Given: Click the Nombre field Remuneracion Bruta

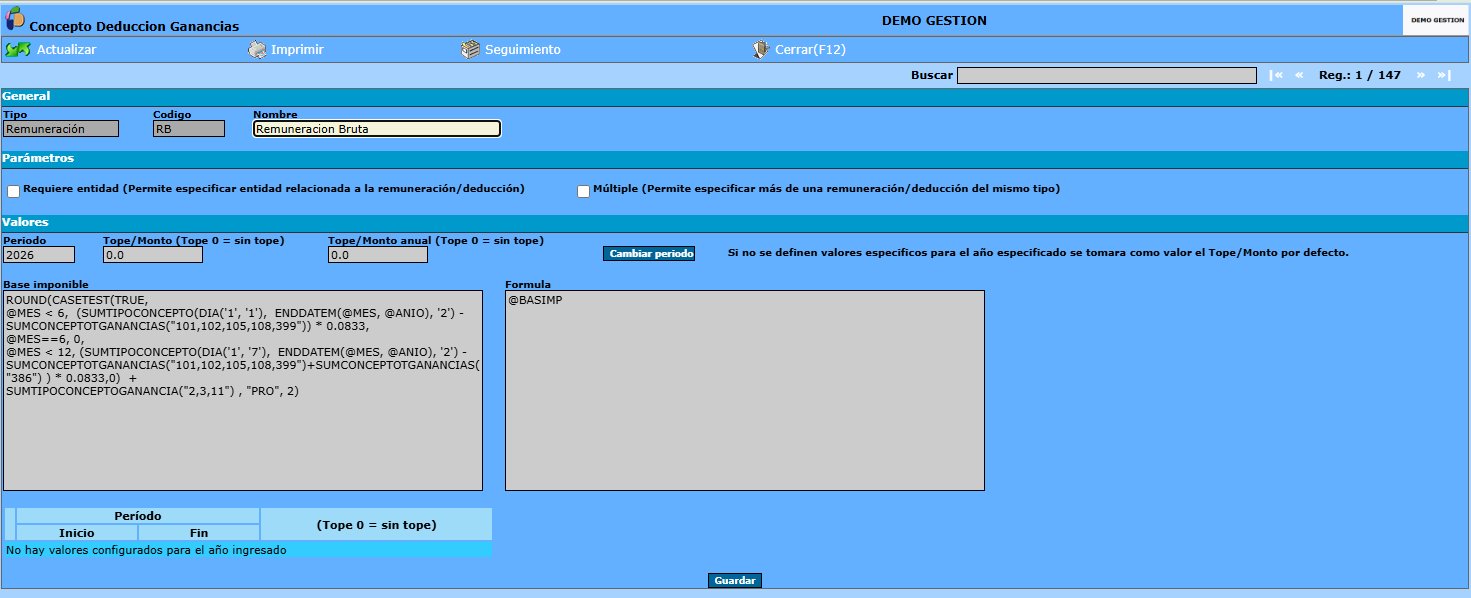Looking at the screenshot, I should click(x=377, y=128).
